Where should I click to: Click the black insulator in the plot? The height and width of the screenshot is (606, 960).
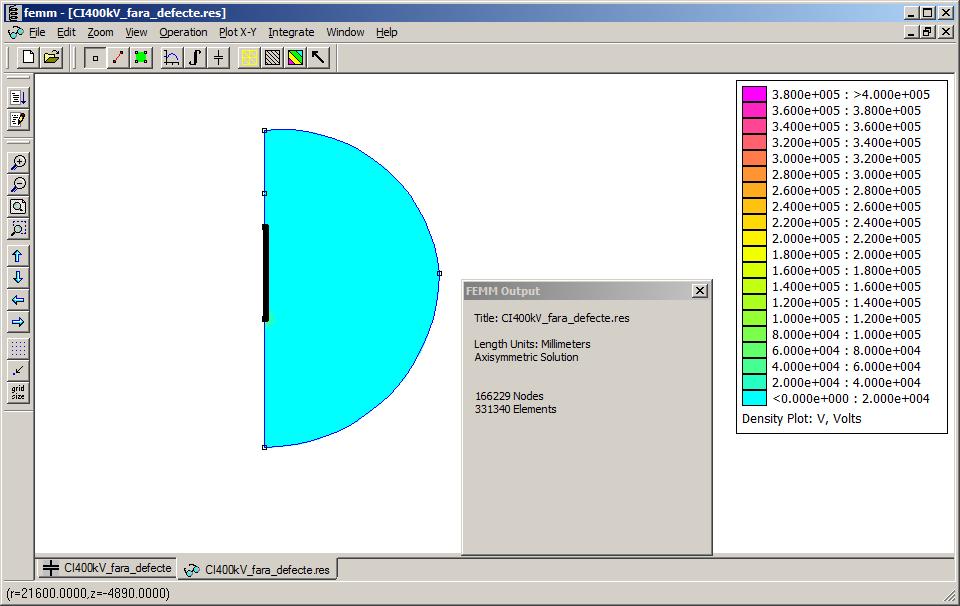tap(265, 273)
